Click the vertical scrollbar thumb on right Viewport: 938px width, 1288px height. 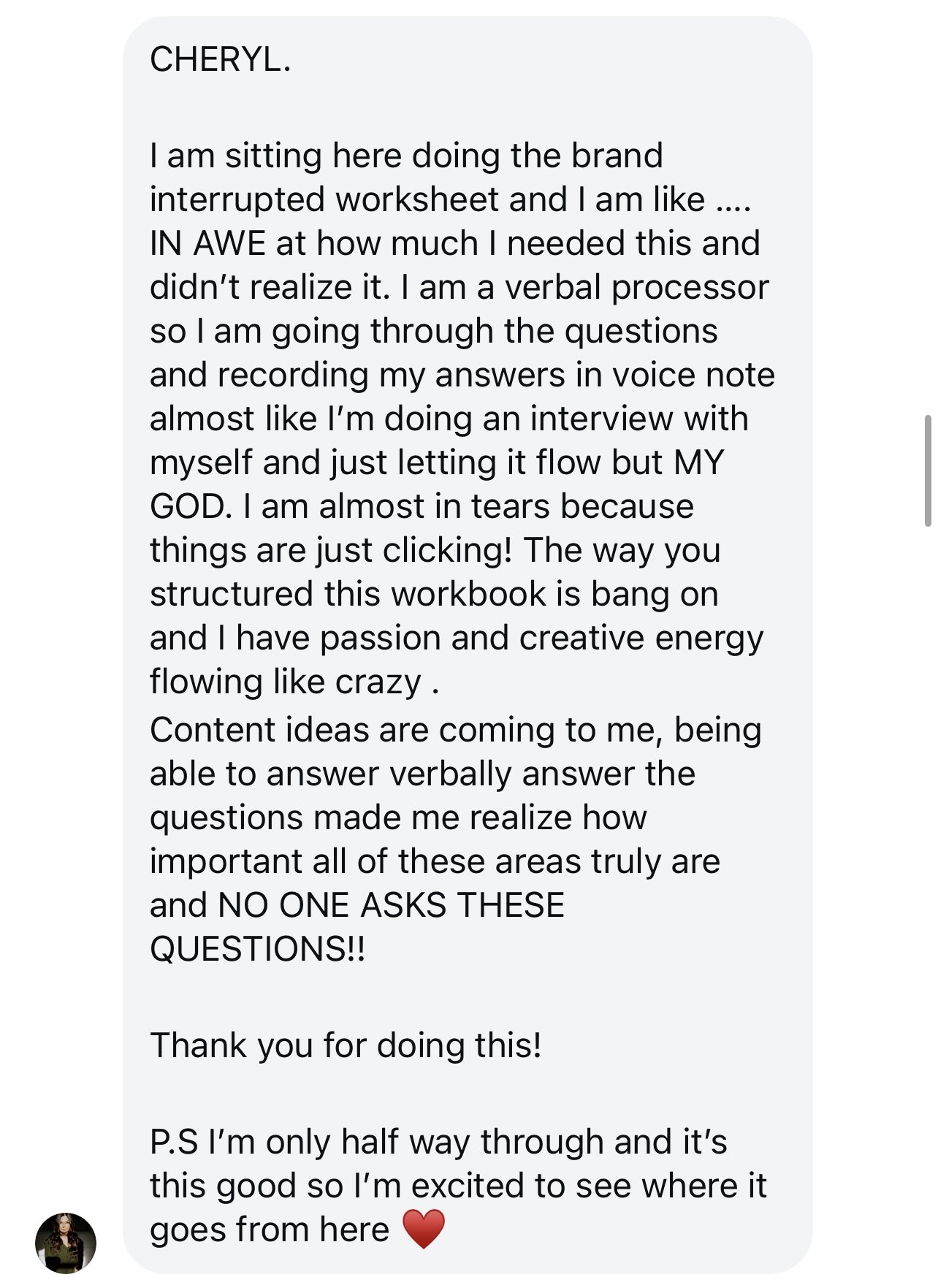pos(928,470)
